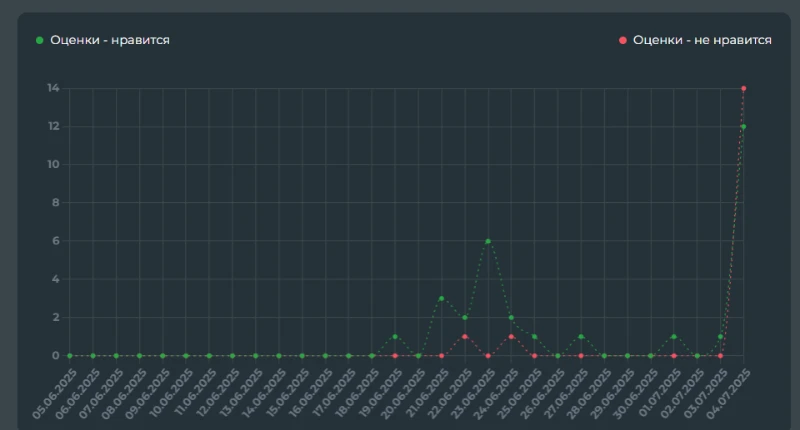The height and width of the screenshot is (430, 800).
Task: Select the green point at 1 on 25.06.2025
Action: [535, 337]
